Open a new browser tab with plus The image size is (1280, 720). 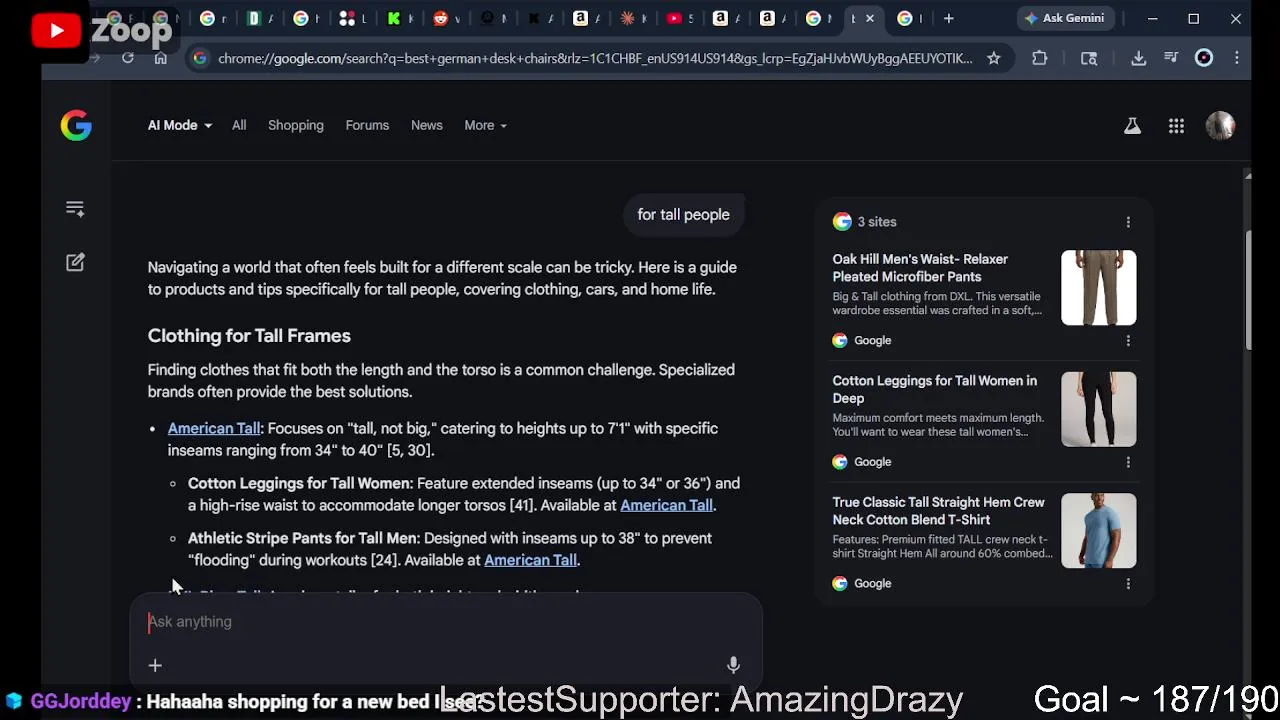(948, 18)
